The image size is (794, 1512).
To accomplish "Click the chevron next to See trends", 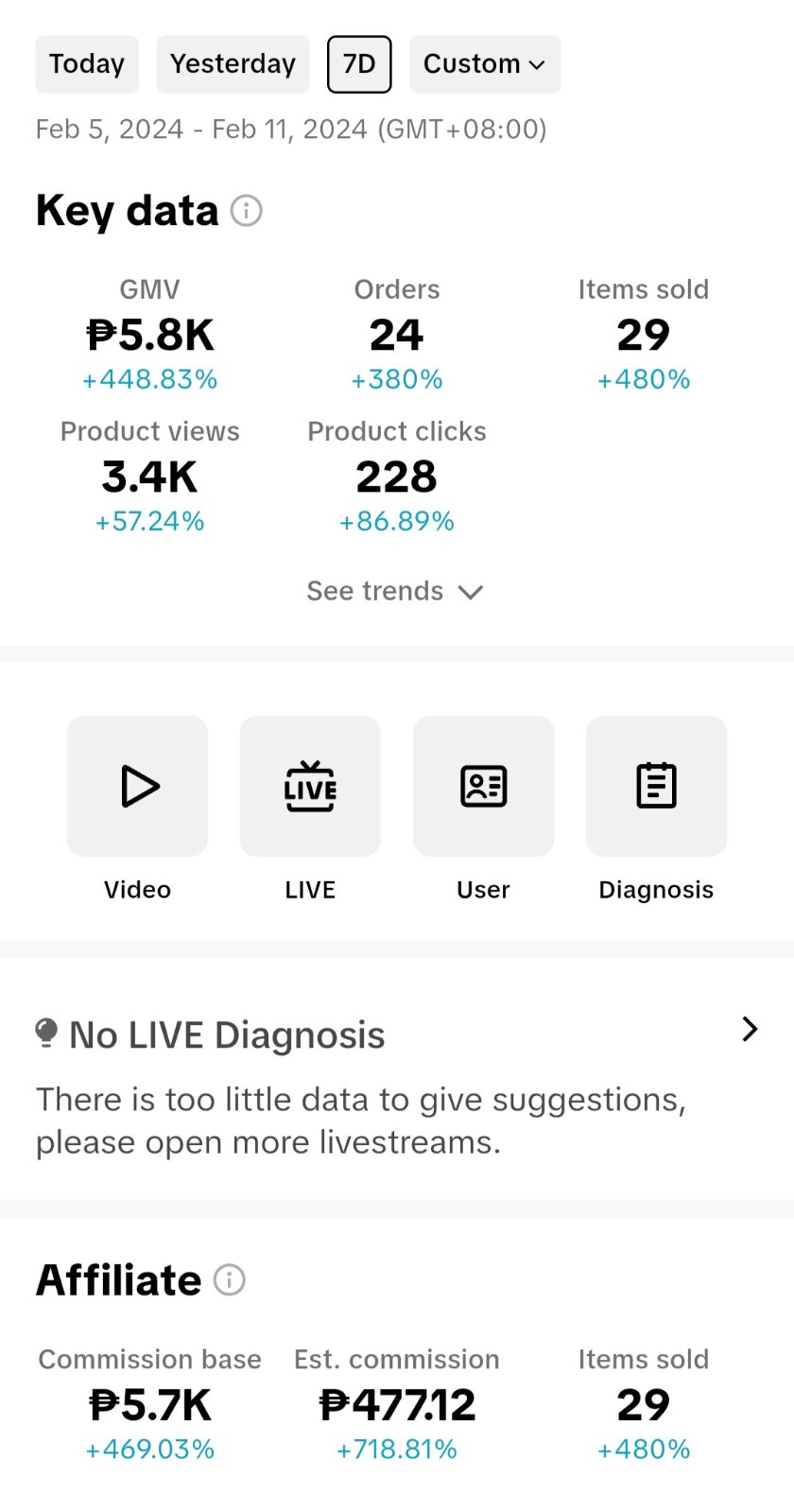I will click(471, 592).
